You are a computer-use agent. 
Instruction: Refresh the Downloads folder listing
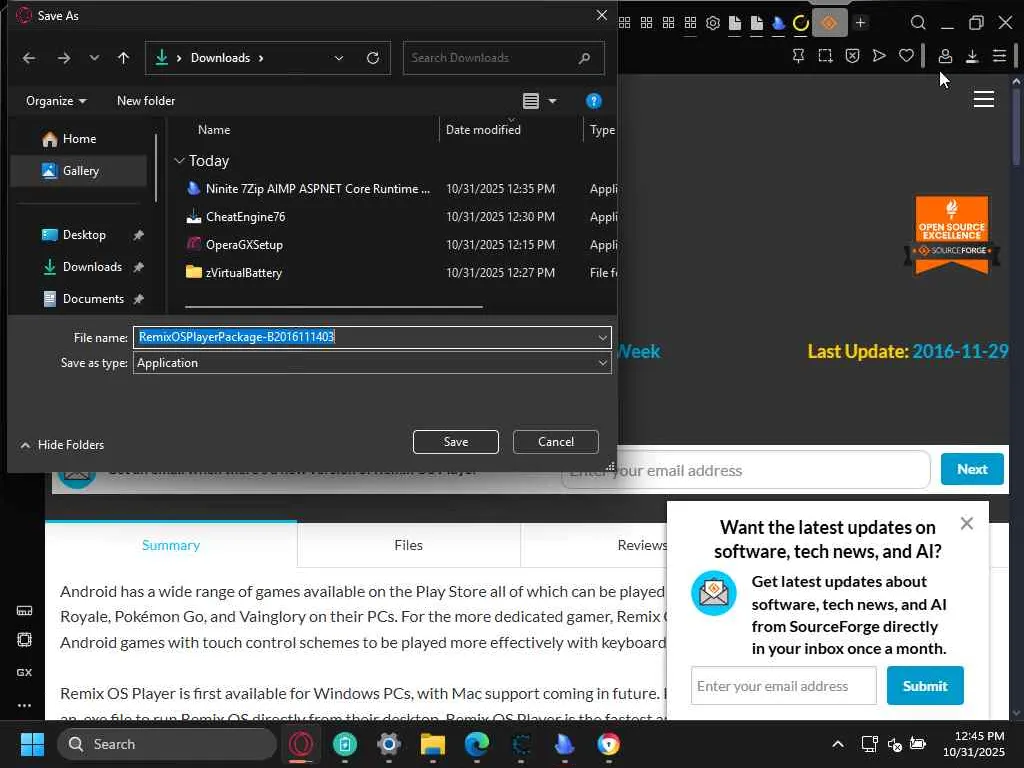pyautogui.click(x=373, y=58)
